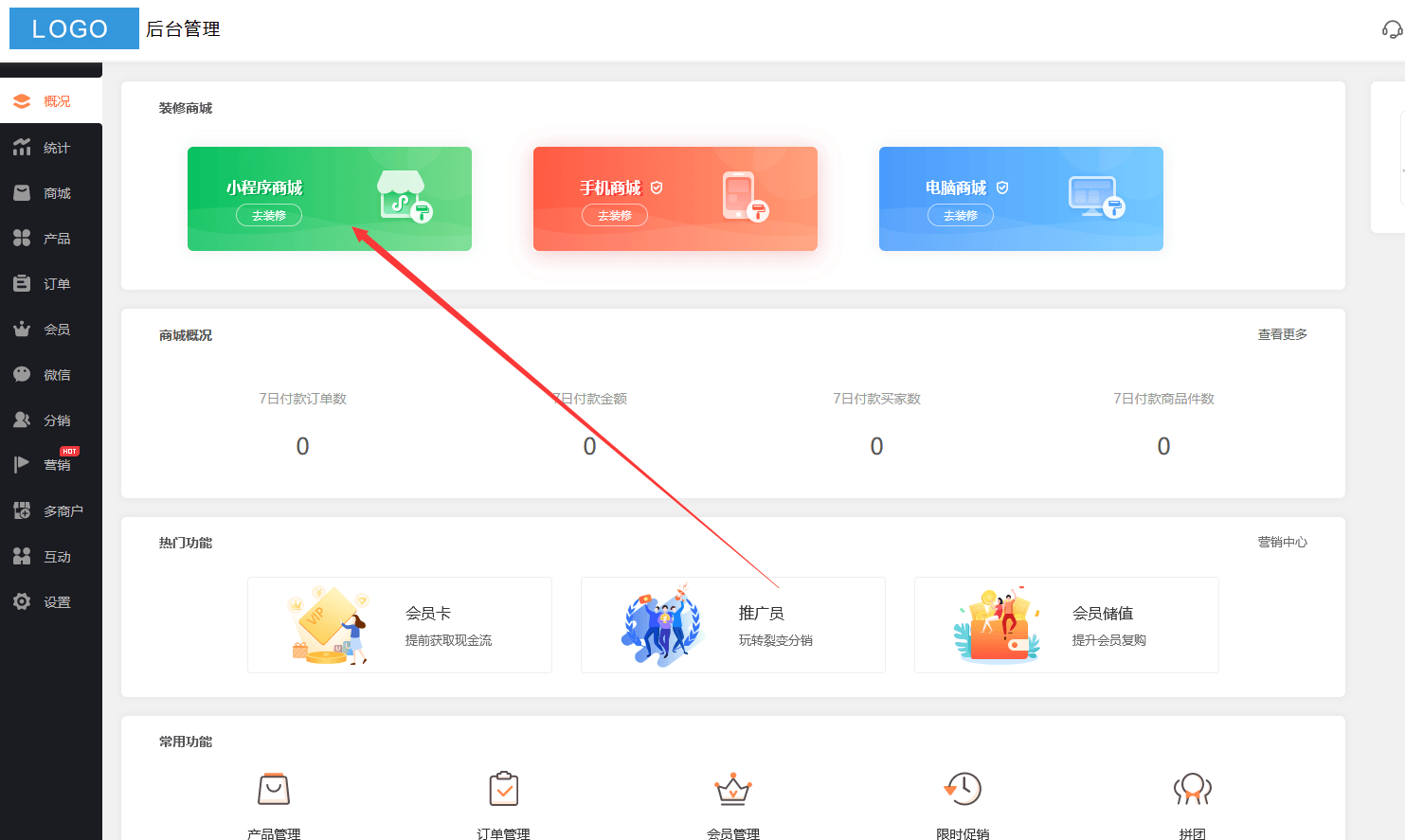
Task: Select the 会员储值 feature card
Action: coord(1066,625)
